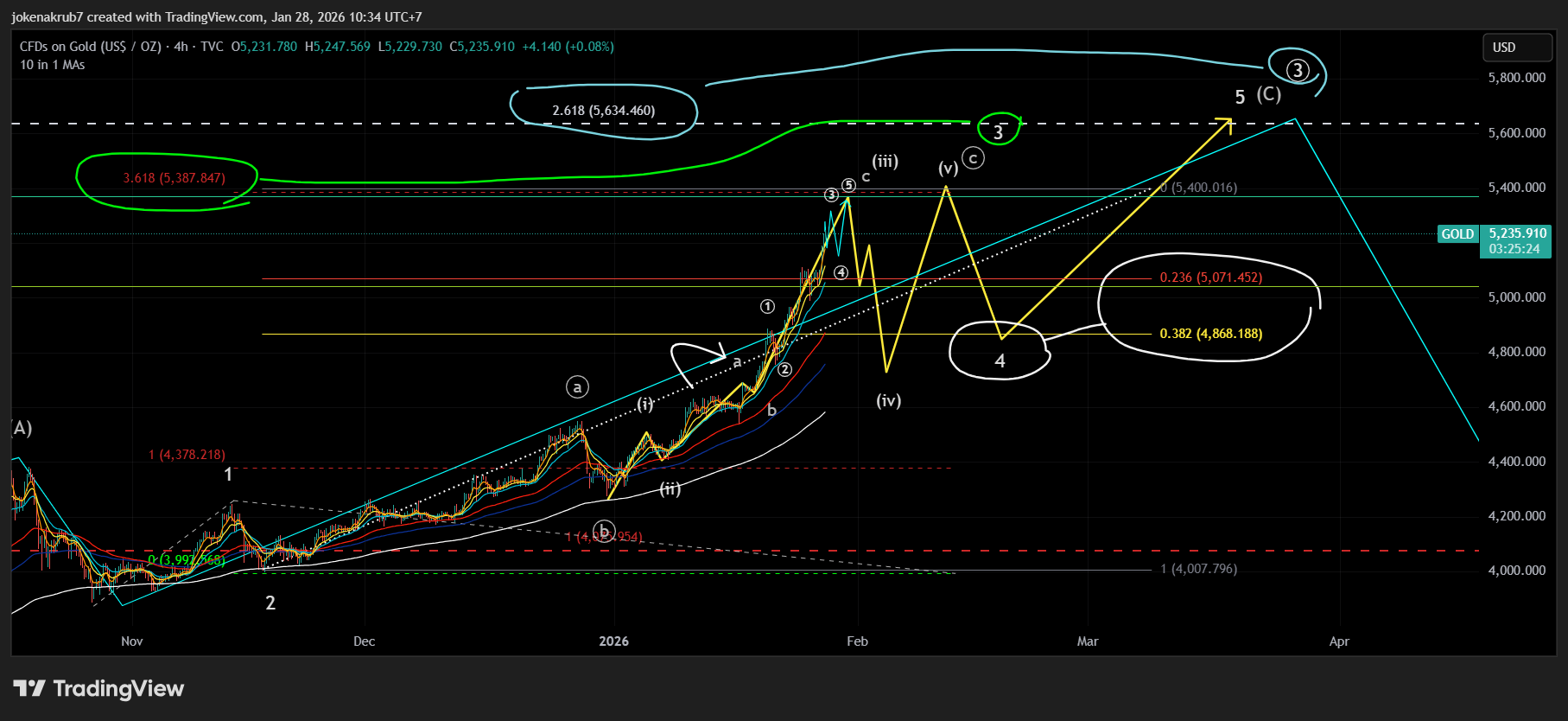
Task: Click the (A) wave label at left edge
Action: (22, 428)
